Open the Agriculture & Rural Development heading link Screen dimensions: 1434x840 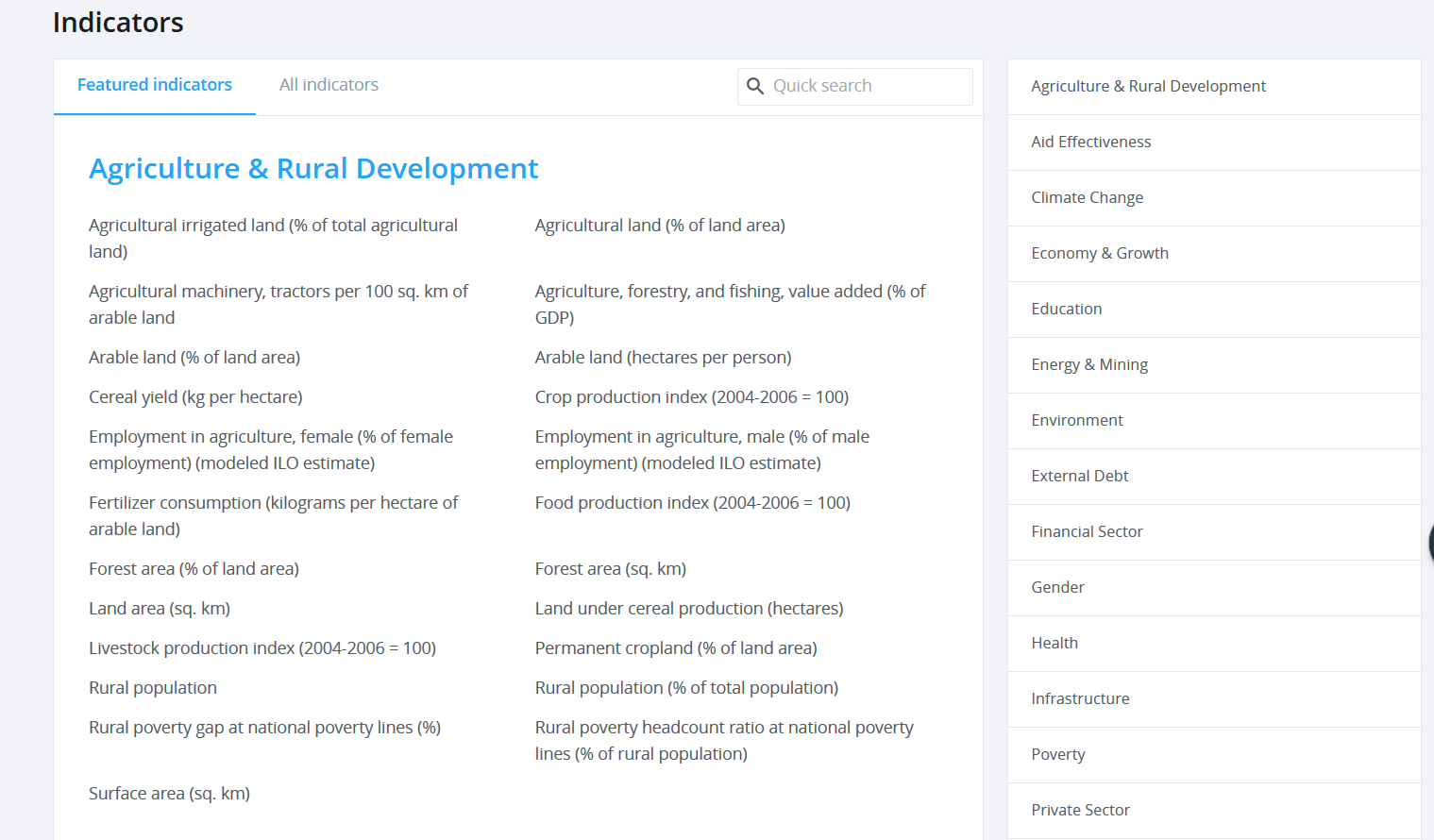coord(313,168)
